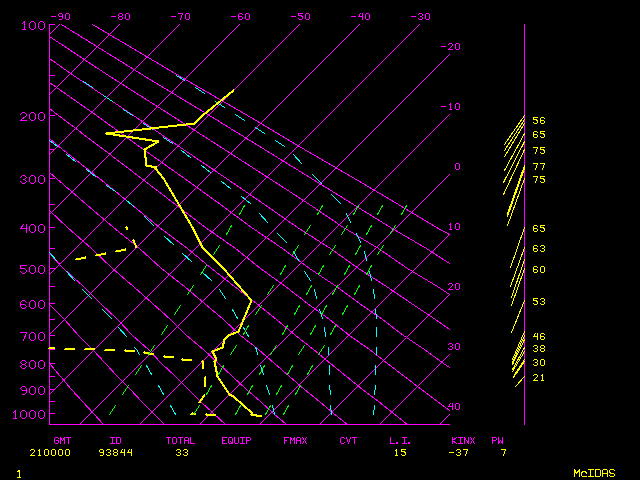The height and width of the screenshot is (480, 640).
Task: Select station ID value 93844
Action: pyautogui.click(x=116, y=452)
